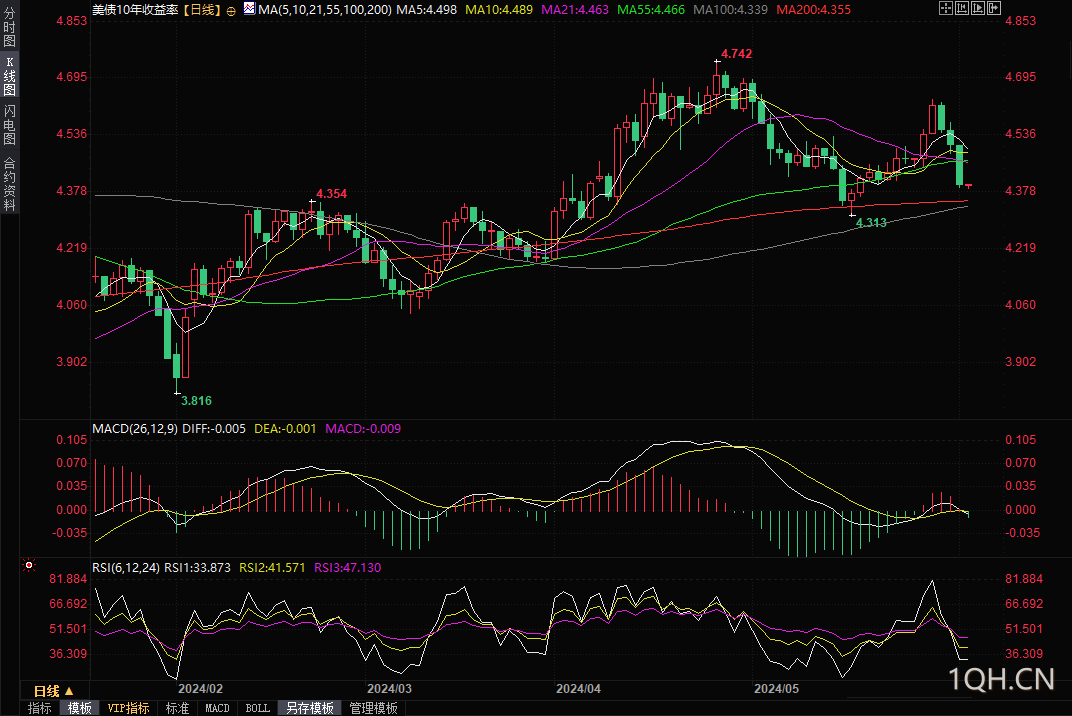Viewport: 1072px width, 716px height.
Task: Open the VIP指标 tab
Action: [x=129, y=708]
